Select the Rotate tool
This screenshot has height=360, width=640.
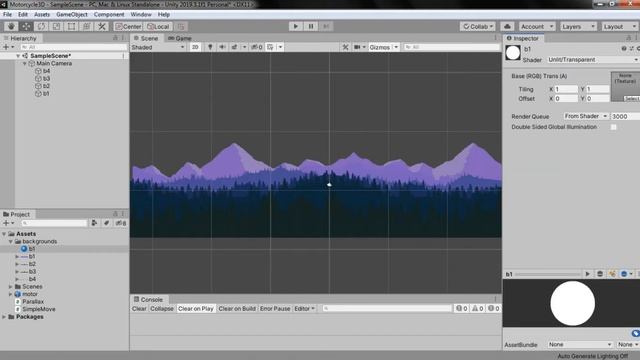pos(41,27)
